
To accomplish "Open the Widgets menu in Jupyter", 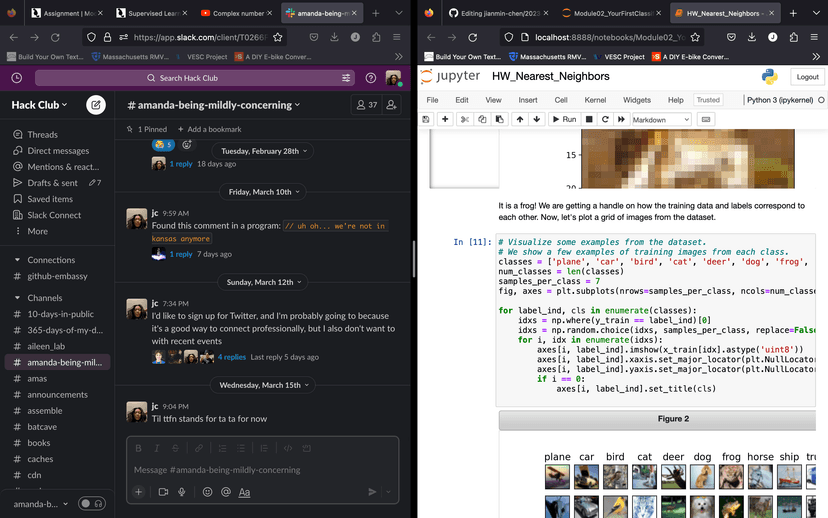I will (x=636, y=100).
